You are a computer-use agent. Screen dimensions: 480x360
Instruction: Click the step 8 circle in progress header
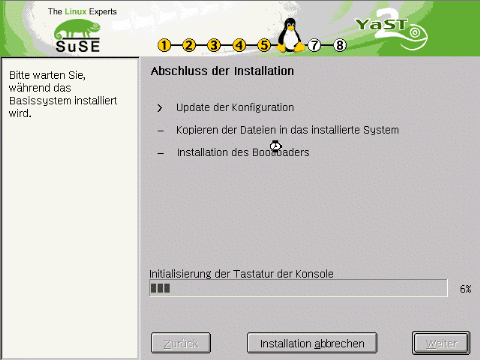click(x=340, y=45)
